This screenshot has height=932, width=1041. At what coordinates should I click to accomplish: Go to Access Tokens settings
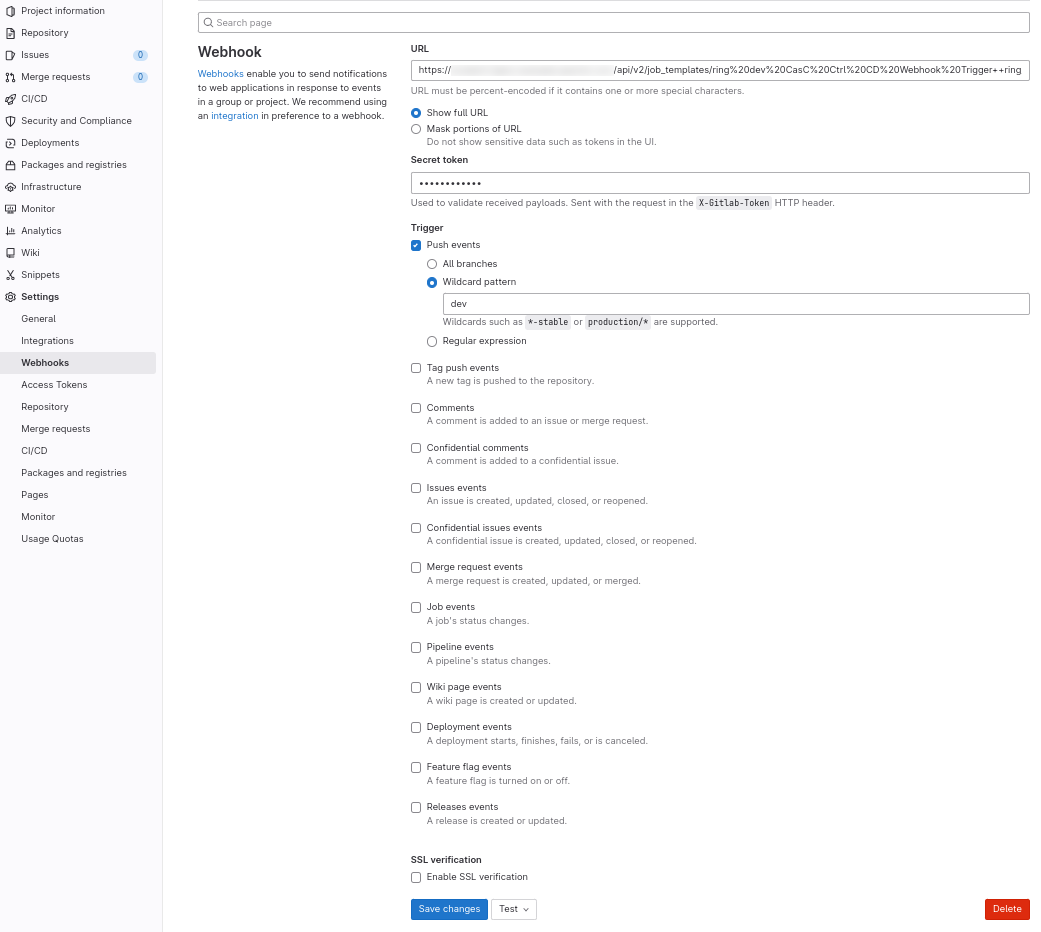pos(54,384)
